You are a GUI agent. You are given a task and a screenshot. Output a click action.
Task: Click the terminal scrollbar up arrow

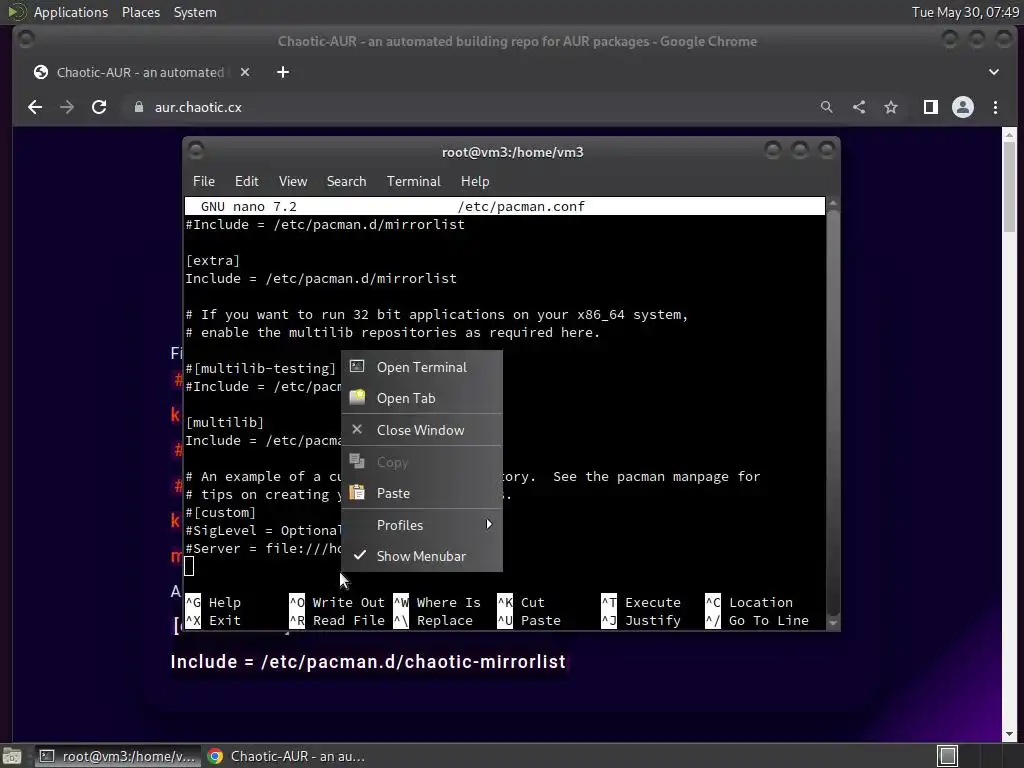click(833, 204)
